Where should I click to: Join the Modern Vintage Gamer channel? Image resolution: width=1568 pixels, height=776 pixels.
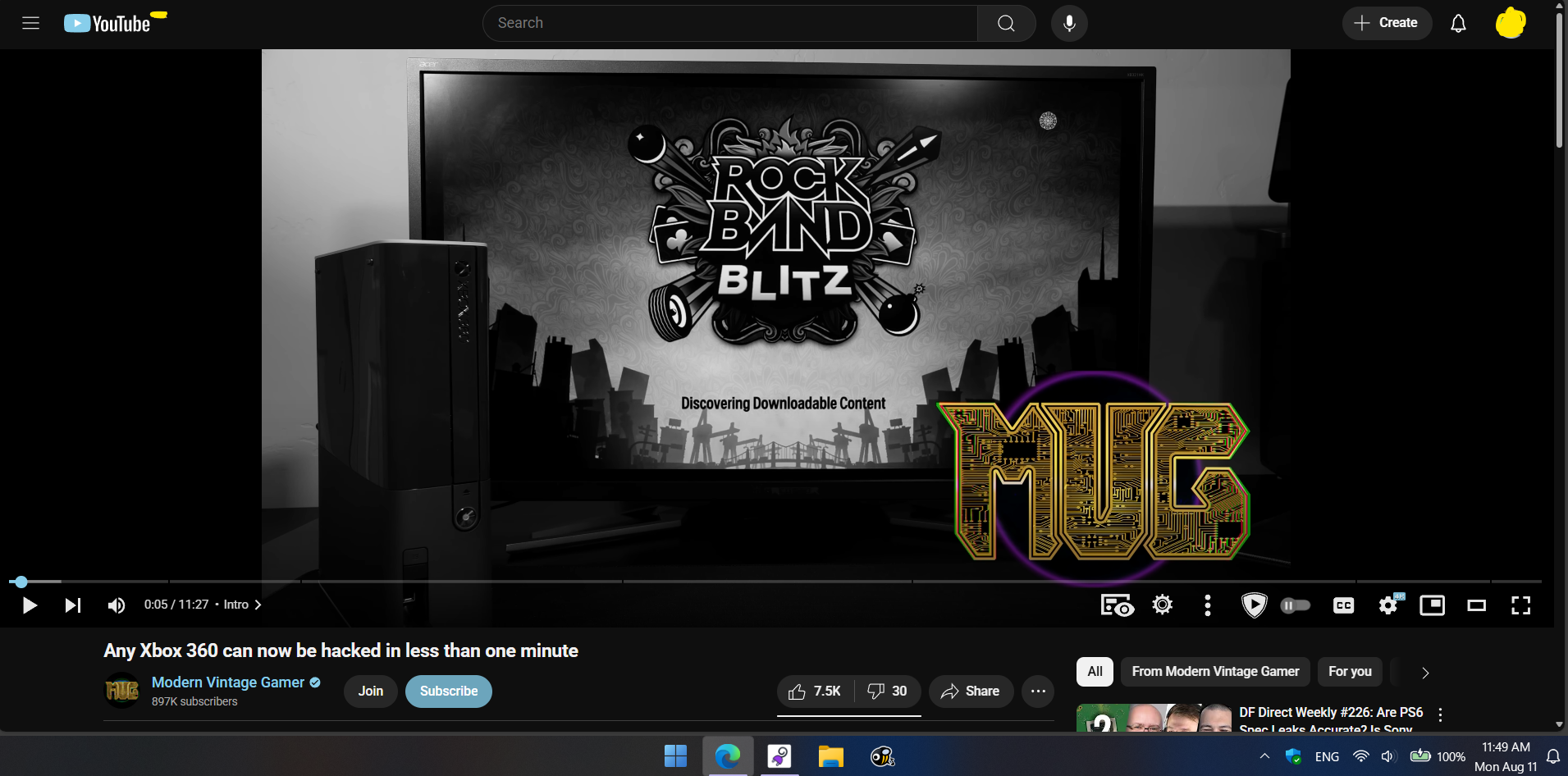click(x=371, y=692)
